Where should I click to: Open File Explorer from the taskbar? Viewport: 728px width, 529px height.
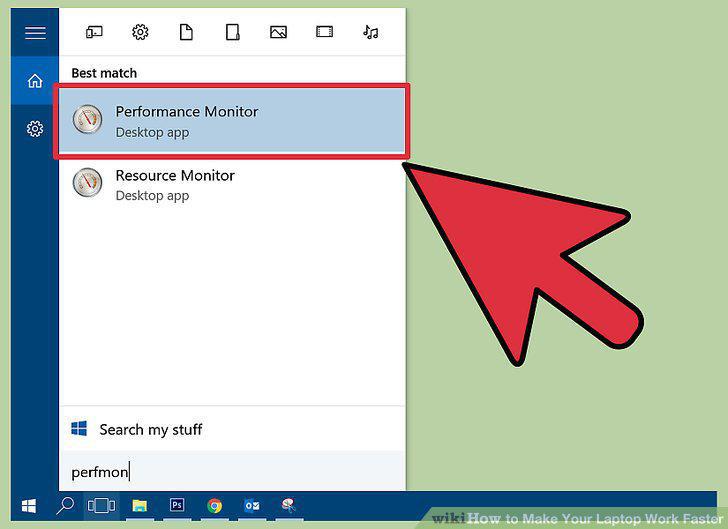139,506
